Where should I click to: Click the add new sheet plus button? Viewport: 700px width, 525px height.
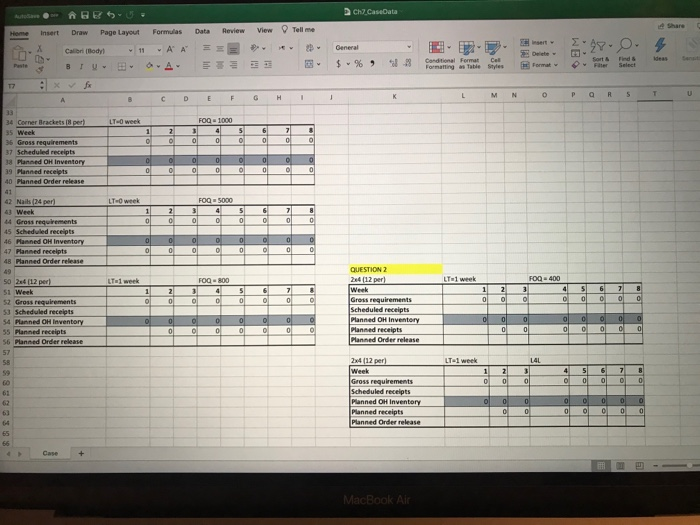[x=81, y=453]
